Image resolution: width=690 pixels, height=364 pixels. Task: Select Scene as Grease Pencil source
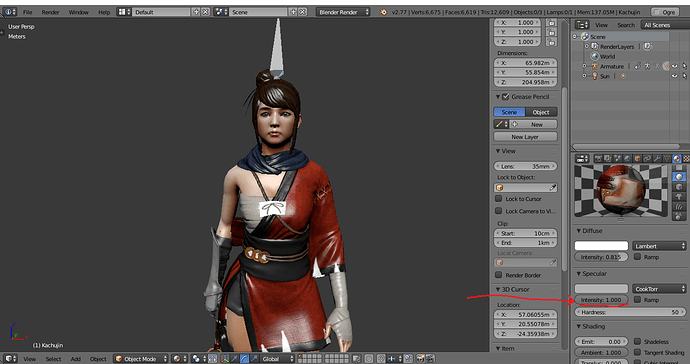click(x=509, y=112)
